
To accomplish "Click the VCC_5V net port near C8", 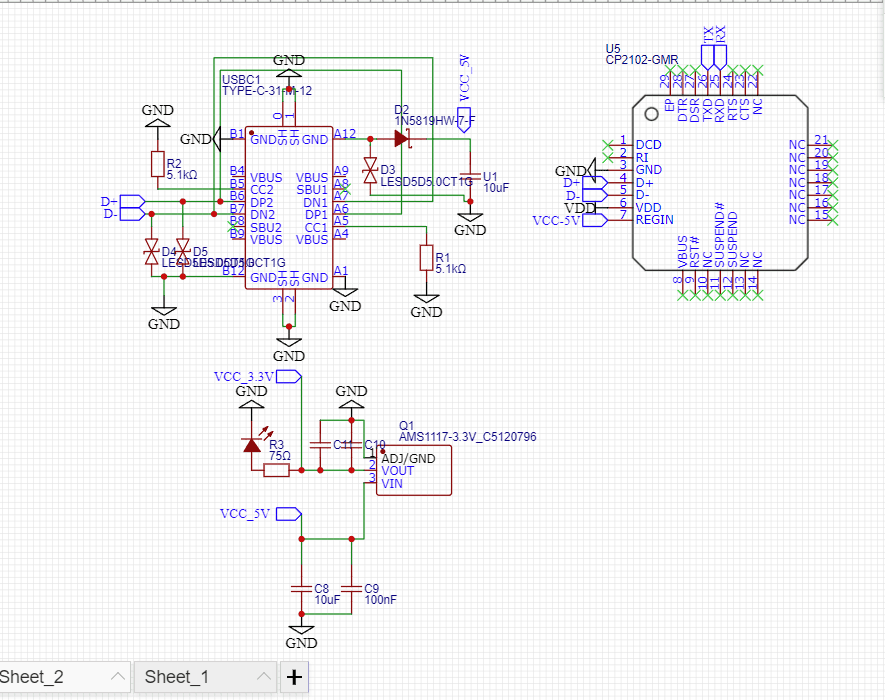I will pyautogui.click(x=289, y=514).
